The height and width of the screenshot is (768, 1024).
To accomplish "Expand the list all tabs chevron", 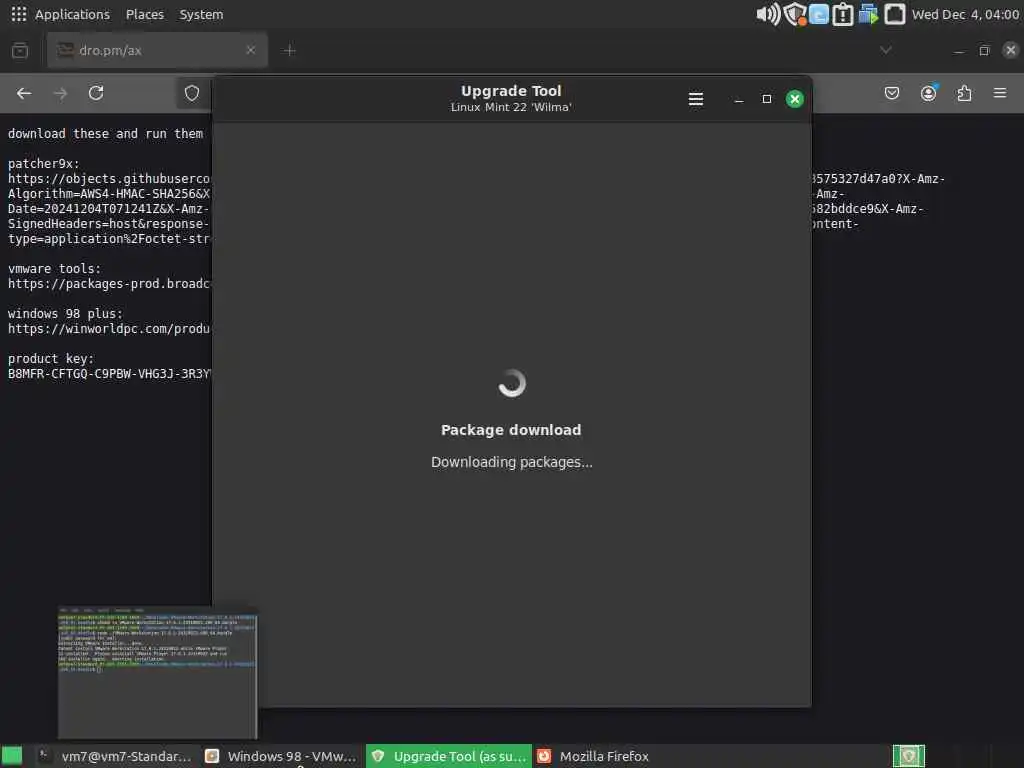I will pyautogui.click(x=886, y=50).
